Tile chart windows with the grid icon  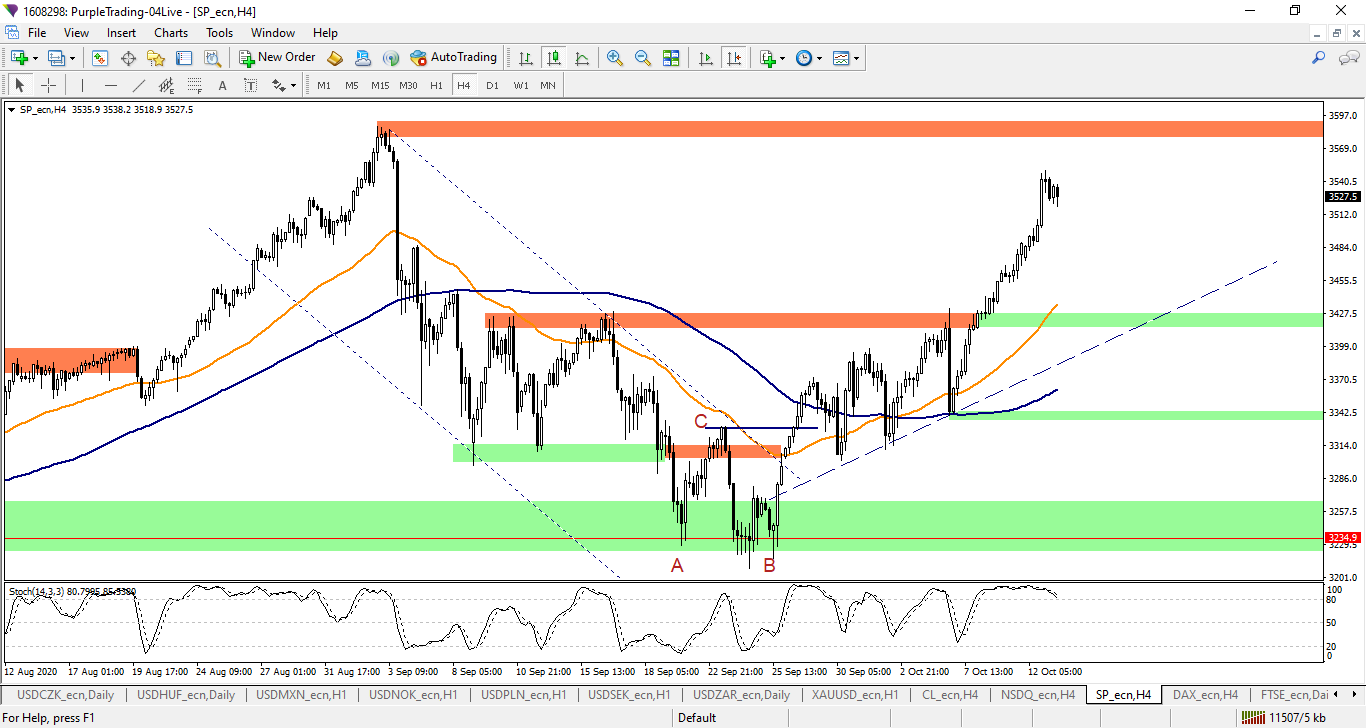671,58
